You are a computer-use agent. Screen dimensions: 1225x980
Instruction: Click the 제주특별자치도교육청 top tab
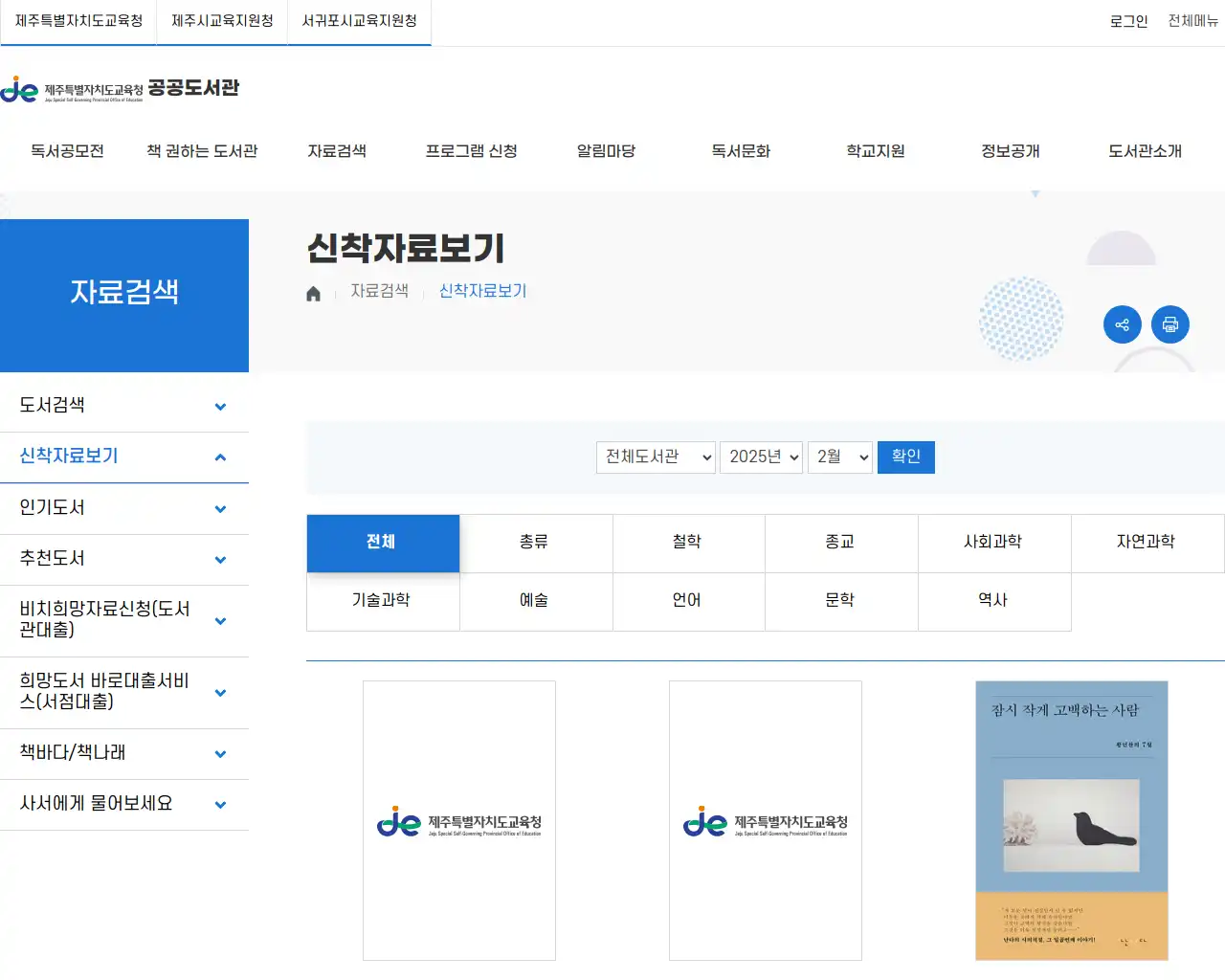point(78,21)
